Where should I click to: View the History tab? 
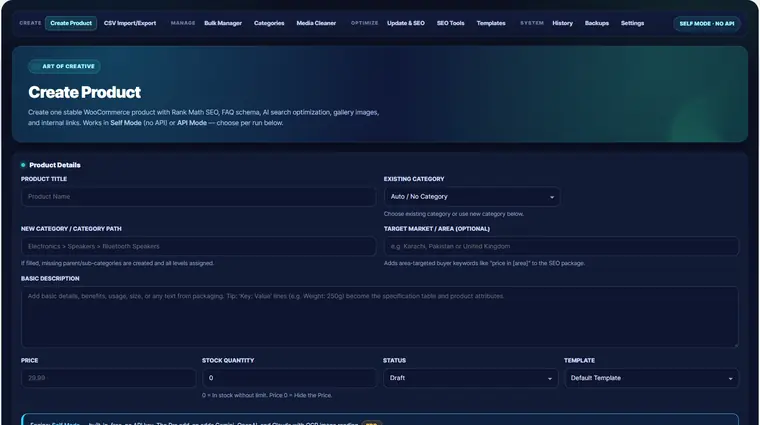[562, 23]
